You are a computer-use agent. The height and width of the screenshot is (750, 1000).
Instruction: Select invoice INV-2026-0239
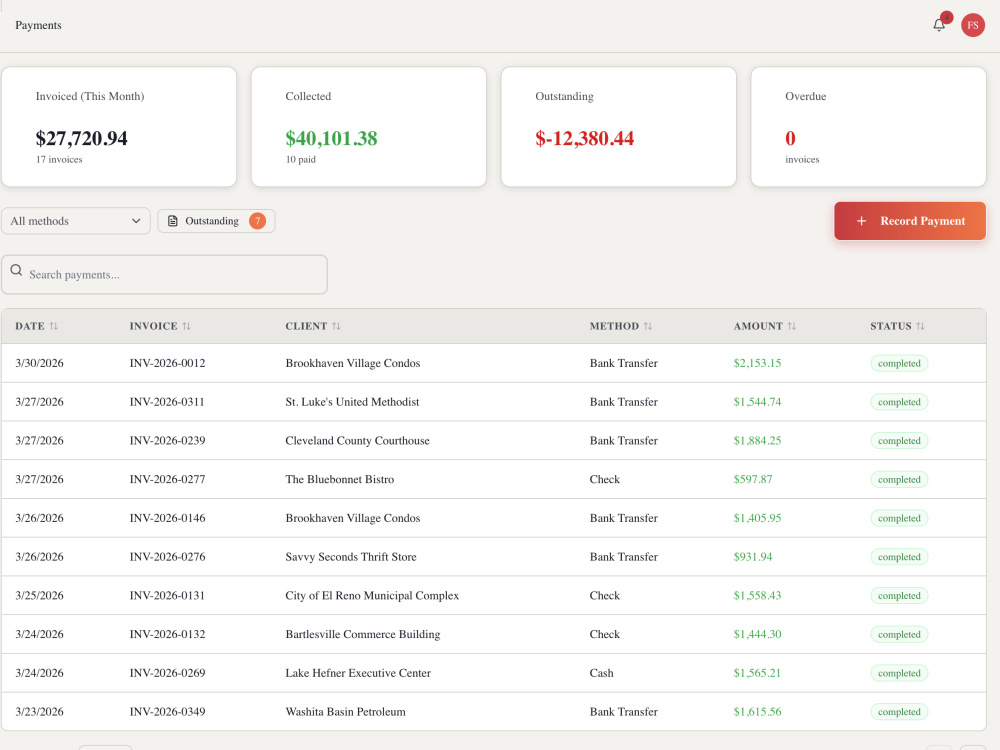click(x=167, y=441)
